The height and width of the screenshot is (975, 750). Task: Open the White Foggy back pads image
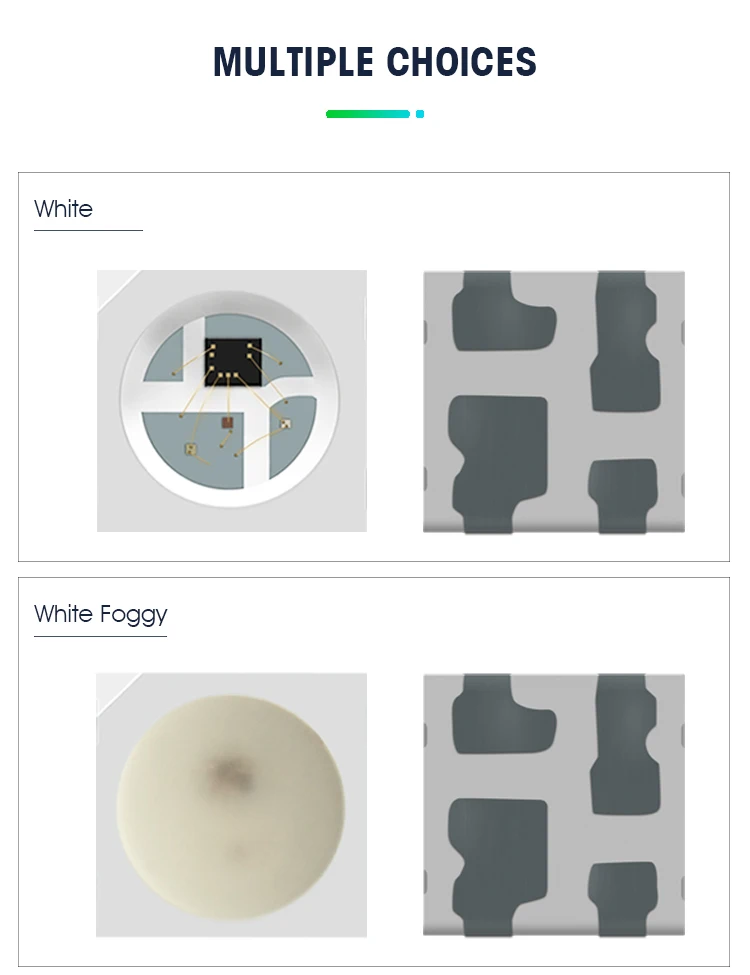click(x=554, y=805)
